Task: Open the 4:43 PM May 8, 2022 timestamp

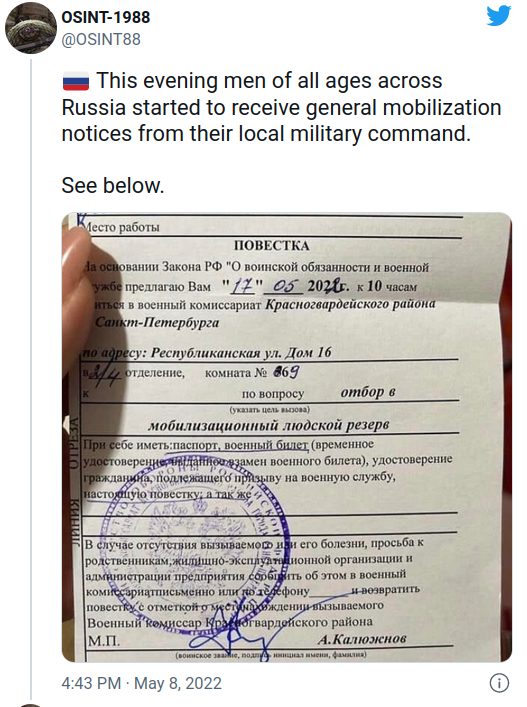Action: click(142, 683)
